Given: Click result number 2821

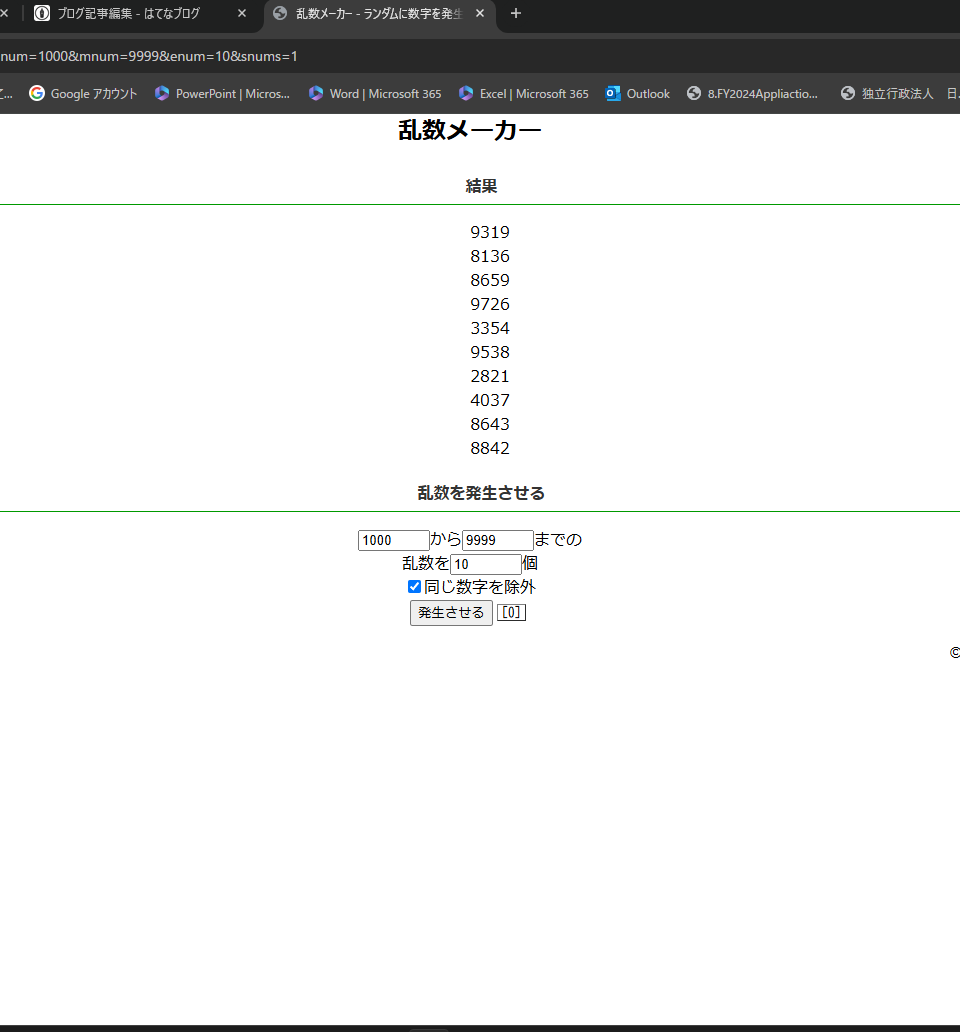Looking at the screenshot, I should point(490,376).
